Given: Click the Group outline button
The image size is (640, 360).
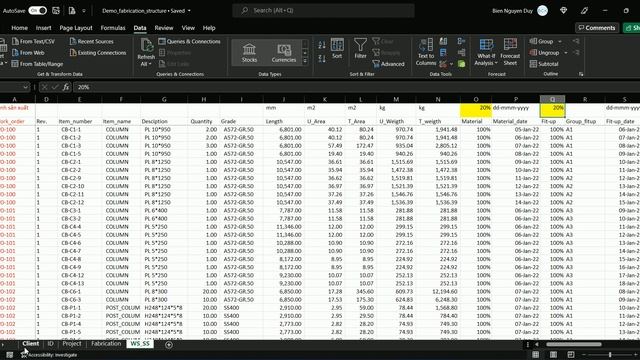Looking at the screenshot, I should coord(541,41).
